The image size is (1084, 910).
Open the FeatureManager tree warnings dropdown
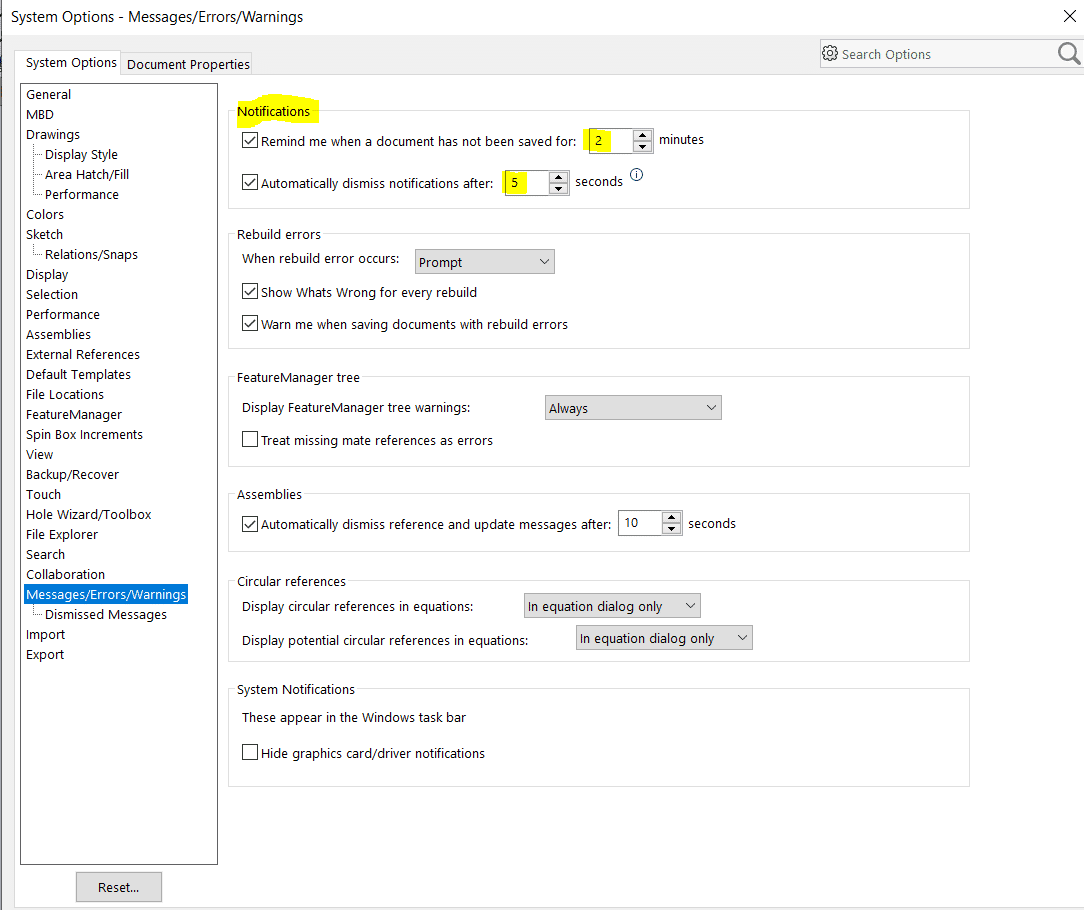[x=633, y=408]
